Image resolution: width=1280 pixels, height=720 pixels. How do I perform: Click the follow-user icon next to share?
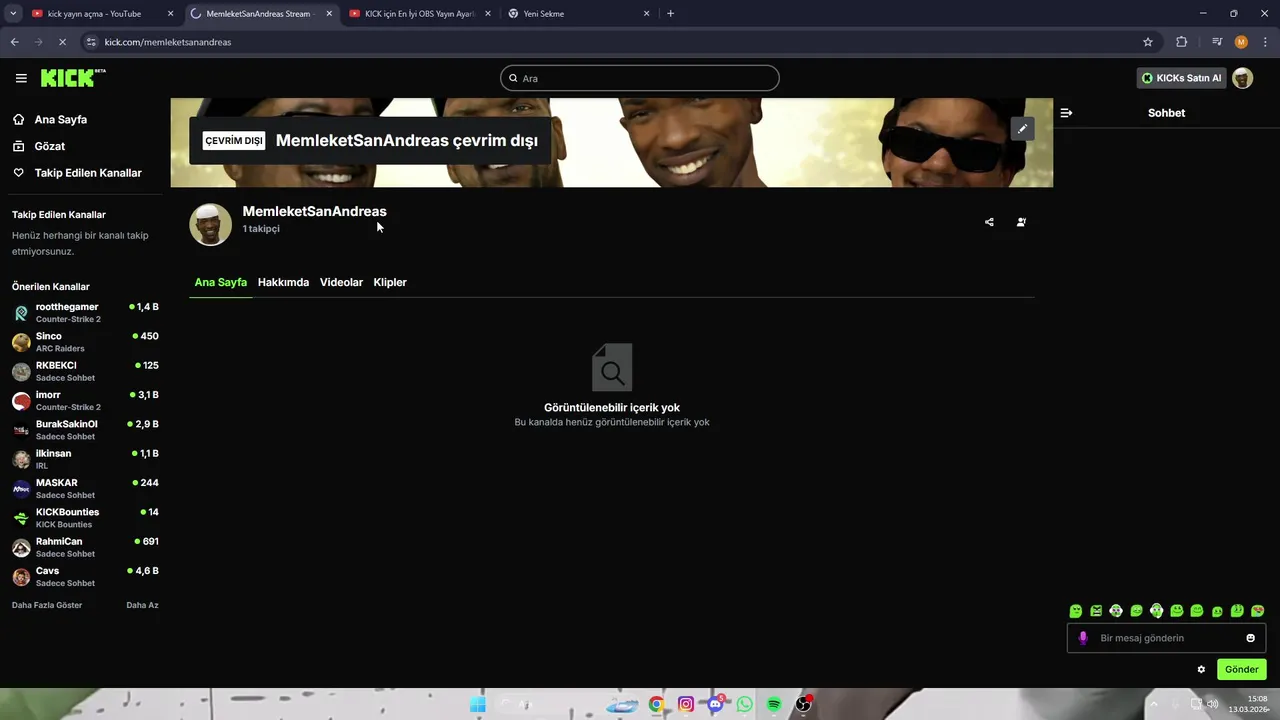click(x=1021, y=222)
